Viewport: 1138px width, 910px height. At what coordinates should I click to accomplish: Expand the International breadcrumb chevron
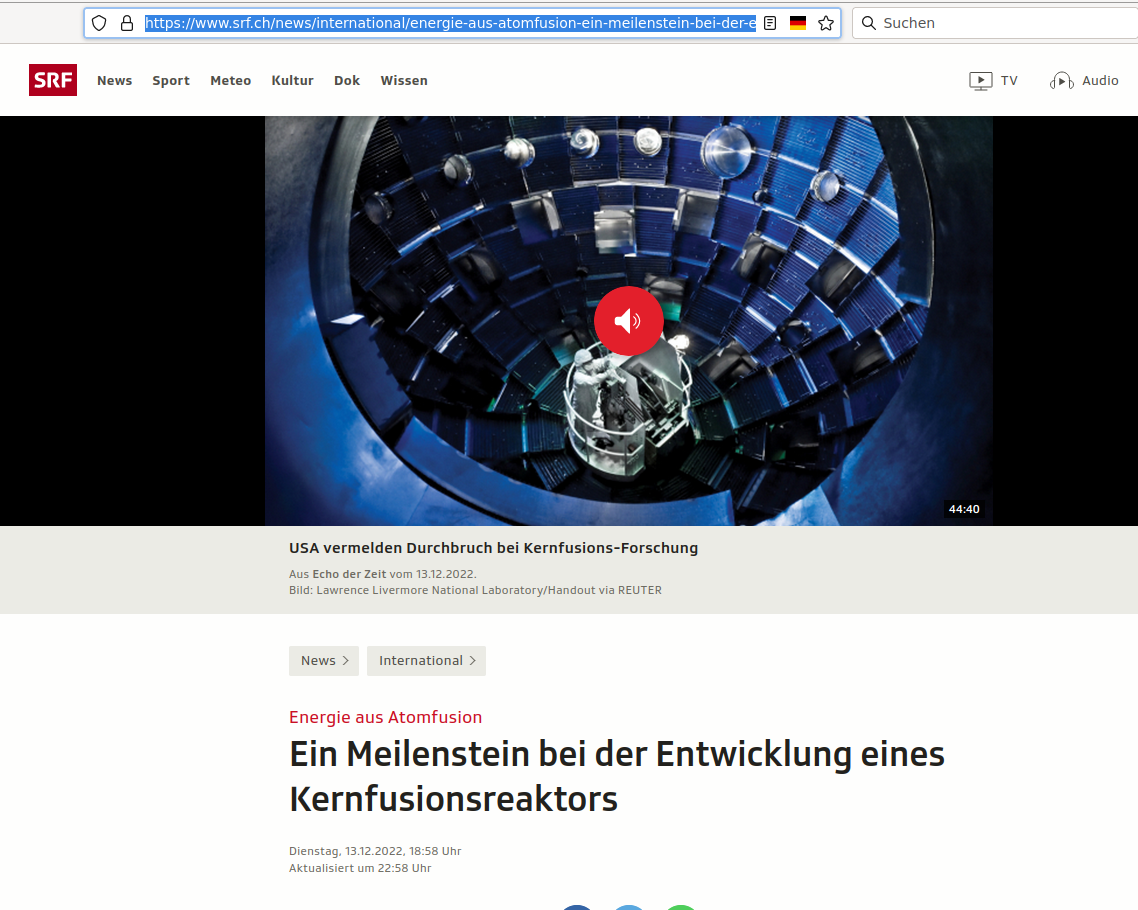(473, 660)
